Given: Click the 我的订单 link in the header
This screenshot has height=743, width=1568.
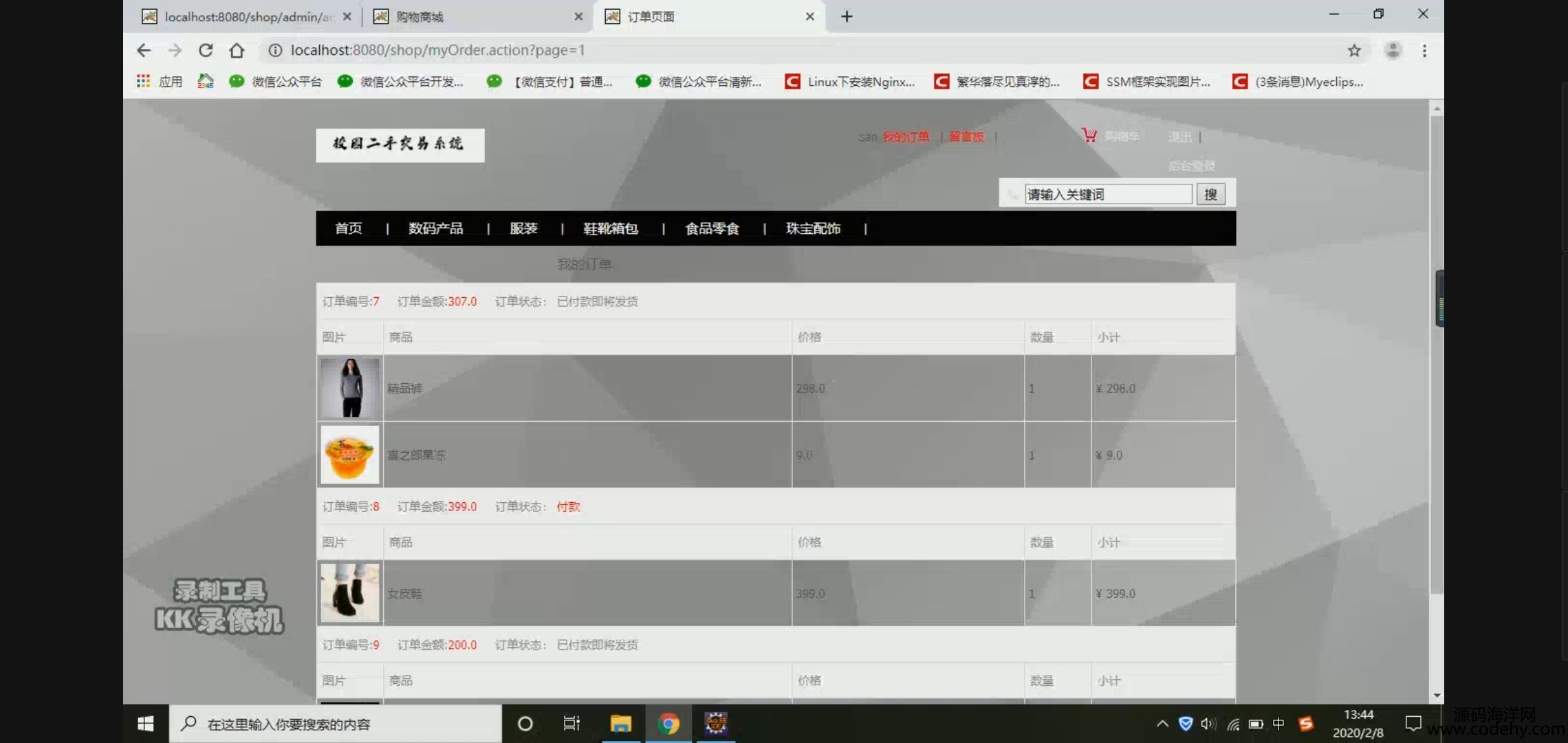Looking at the screenshot, I should point(906,137).
